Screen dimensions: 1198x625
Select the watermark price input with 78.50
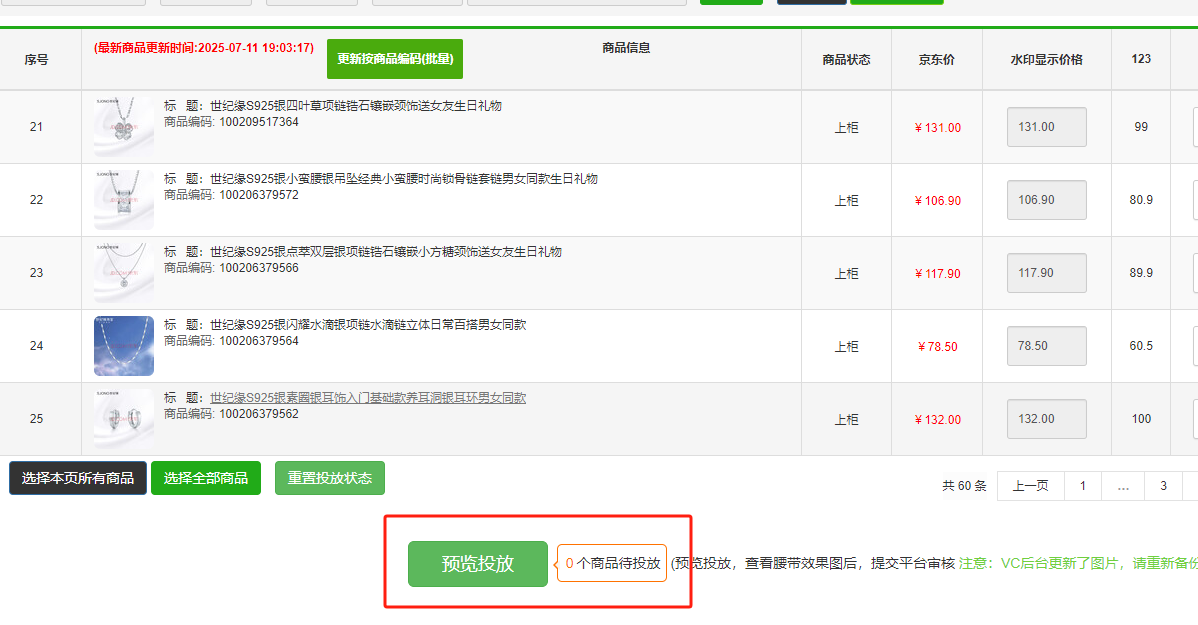(x=1046, y=346)
